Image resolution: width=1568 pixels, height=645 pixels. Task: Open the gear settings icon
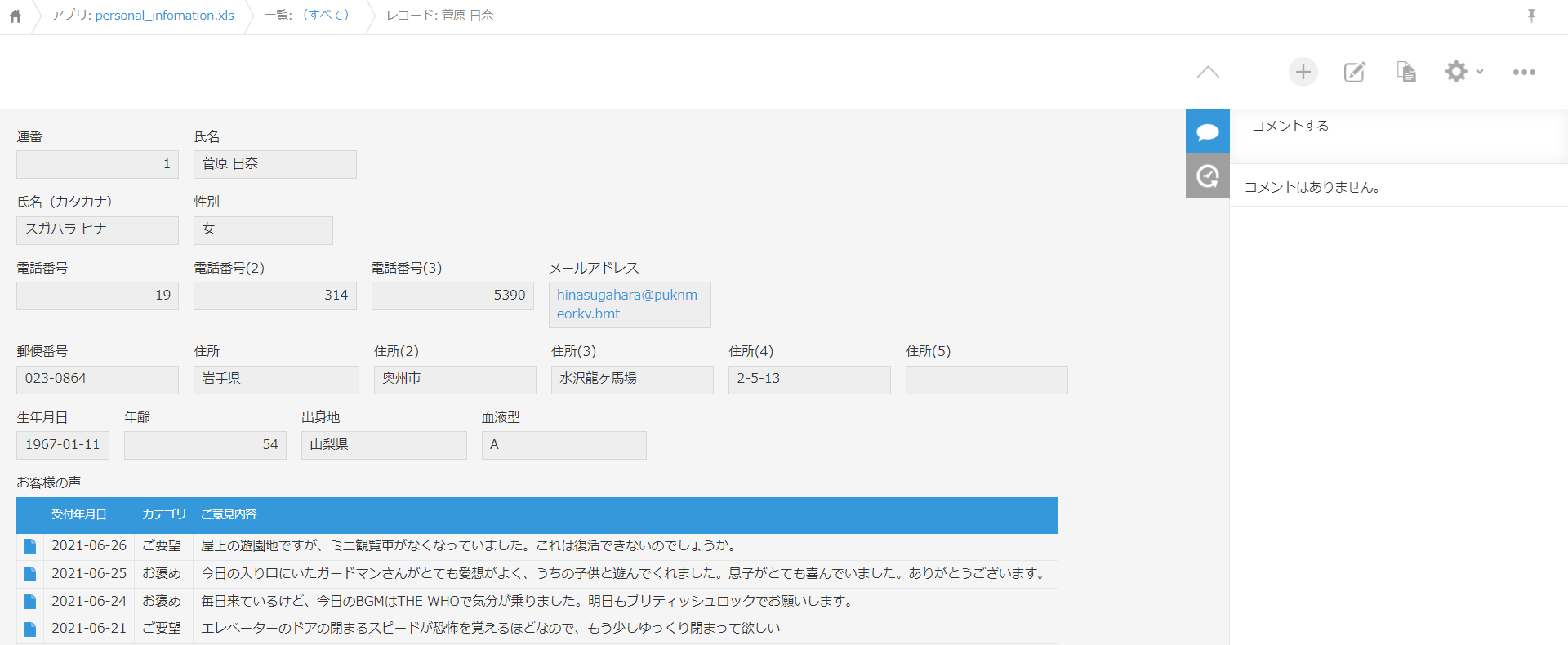pyautogui.click(x=1456, y=71)
